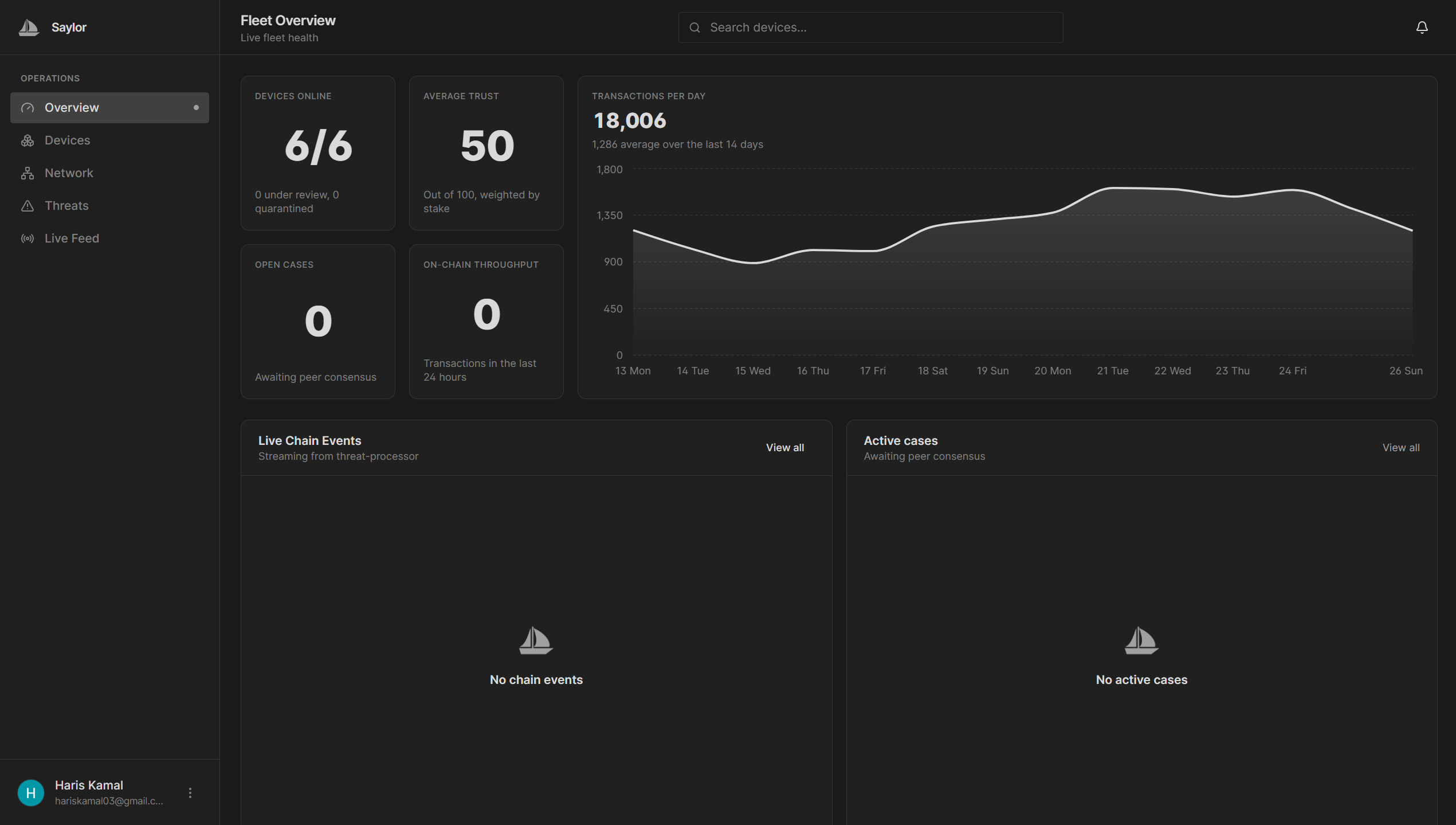The image size is (1456, 825).
Task: Click the Threats warning triangle icon
Action: coord(28,206)
